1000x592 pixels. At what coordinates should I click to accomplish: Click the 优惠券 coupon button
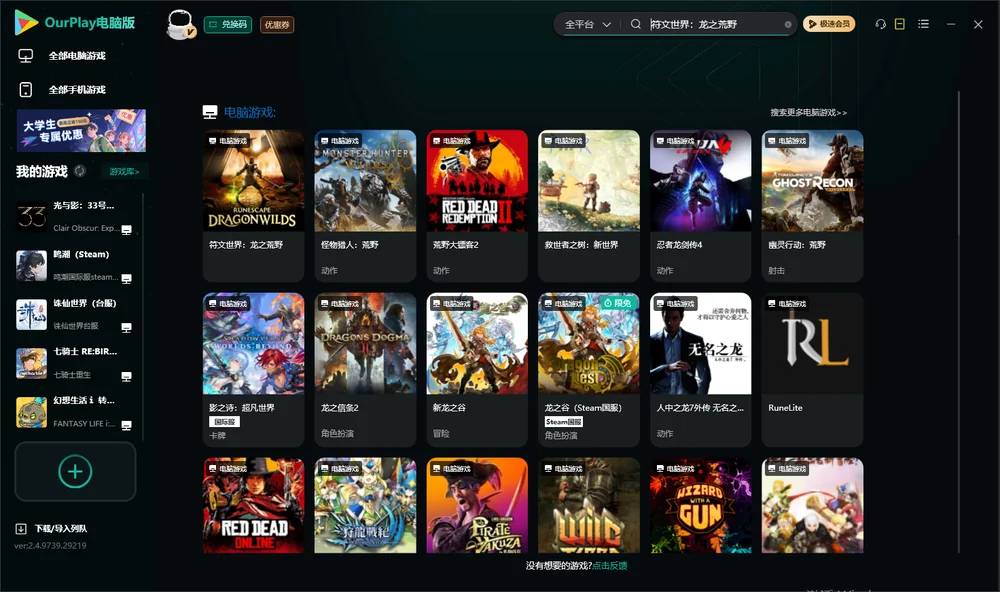[277, 24]
